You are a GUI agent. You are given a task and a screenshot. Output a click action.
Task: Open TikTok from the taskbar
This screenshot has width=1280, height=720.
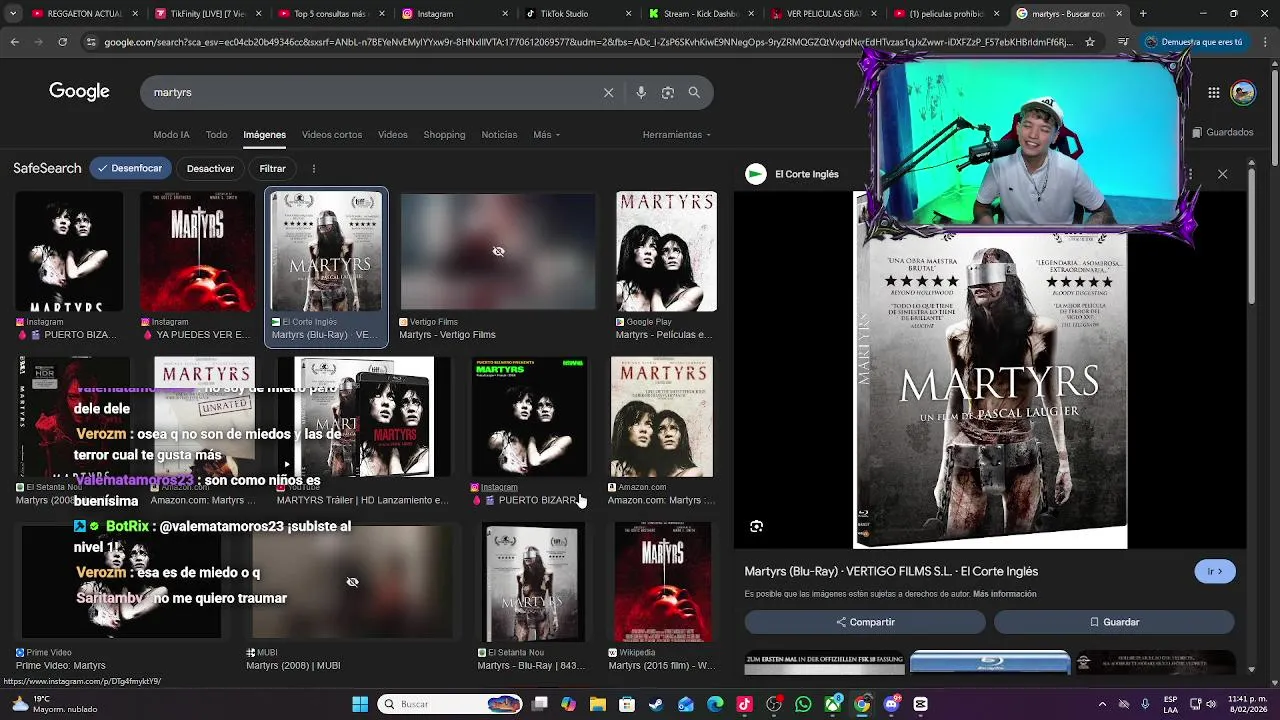[x=744, y=704]
